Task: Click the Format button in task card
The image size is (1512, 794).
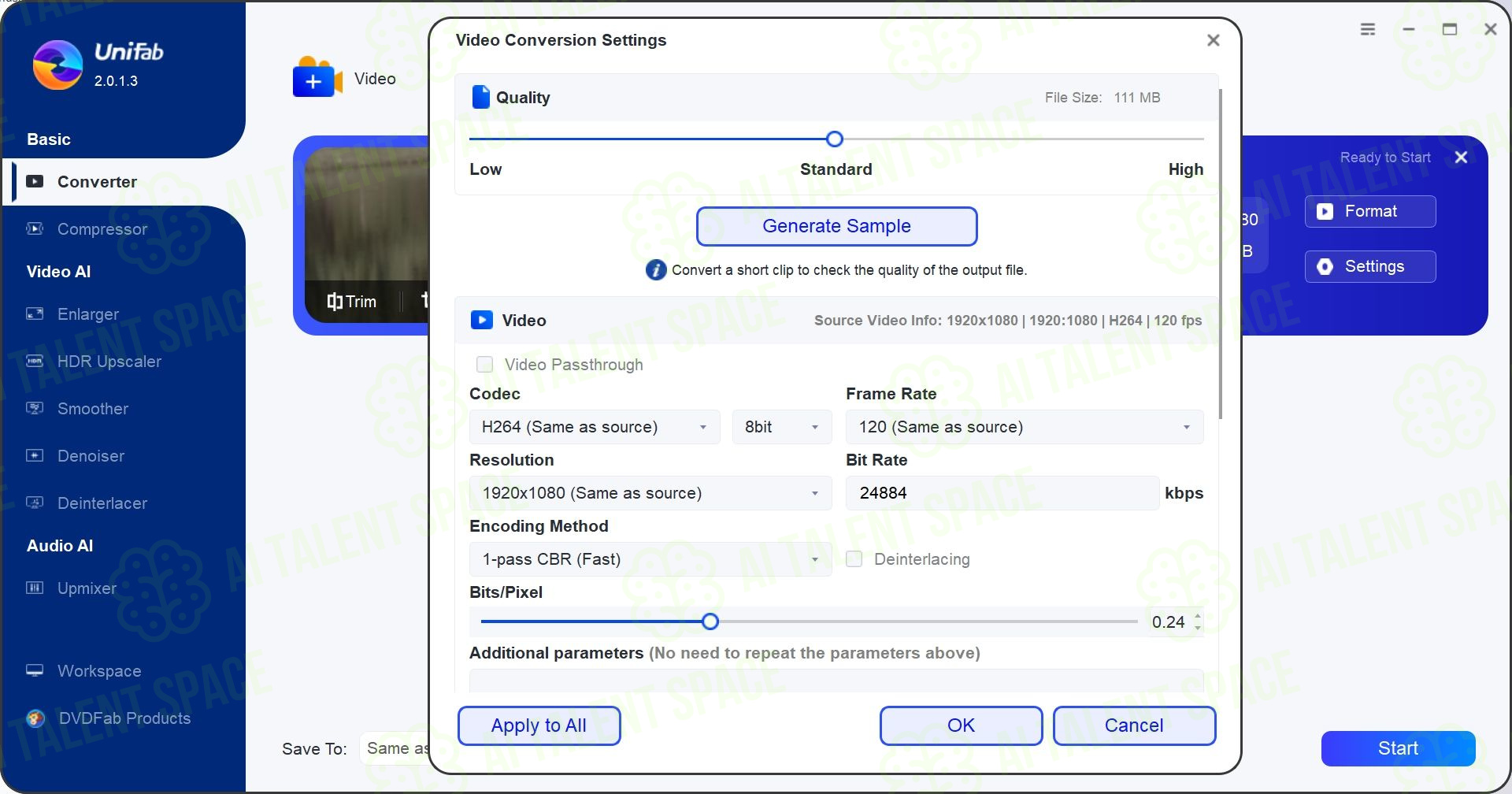Action: tap(1370, 211)
